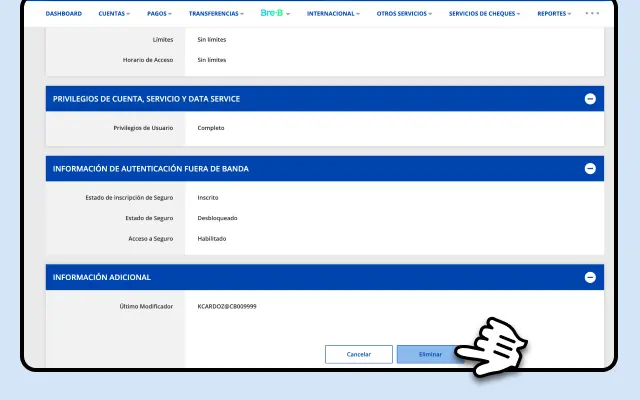Select the Acceso a Seguro label
This screenshot has width=640, height=400.
click(151, 238)
